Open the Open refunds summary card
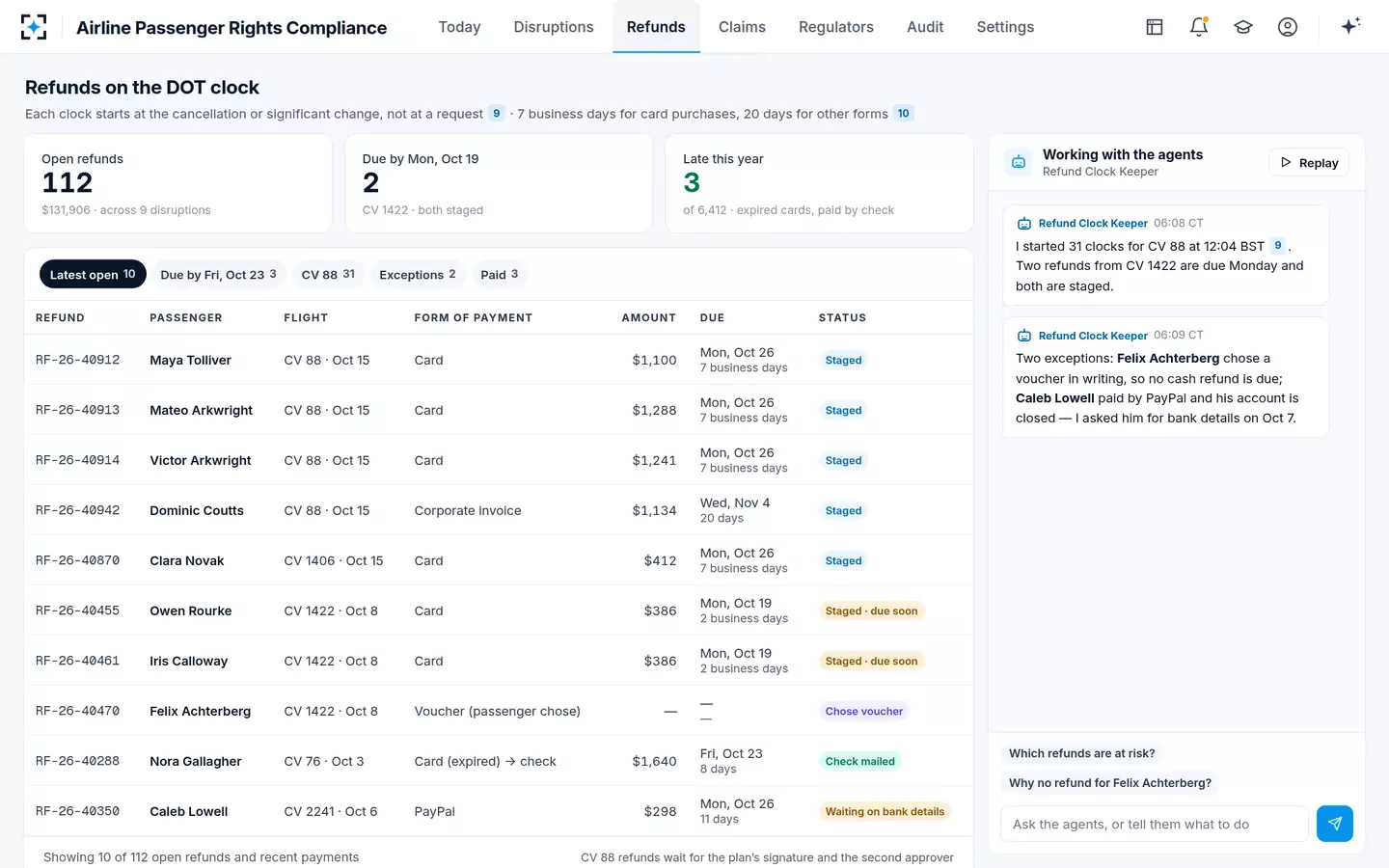This screenshot has height=868, width=1389. 178,183
